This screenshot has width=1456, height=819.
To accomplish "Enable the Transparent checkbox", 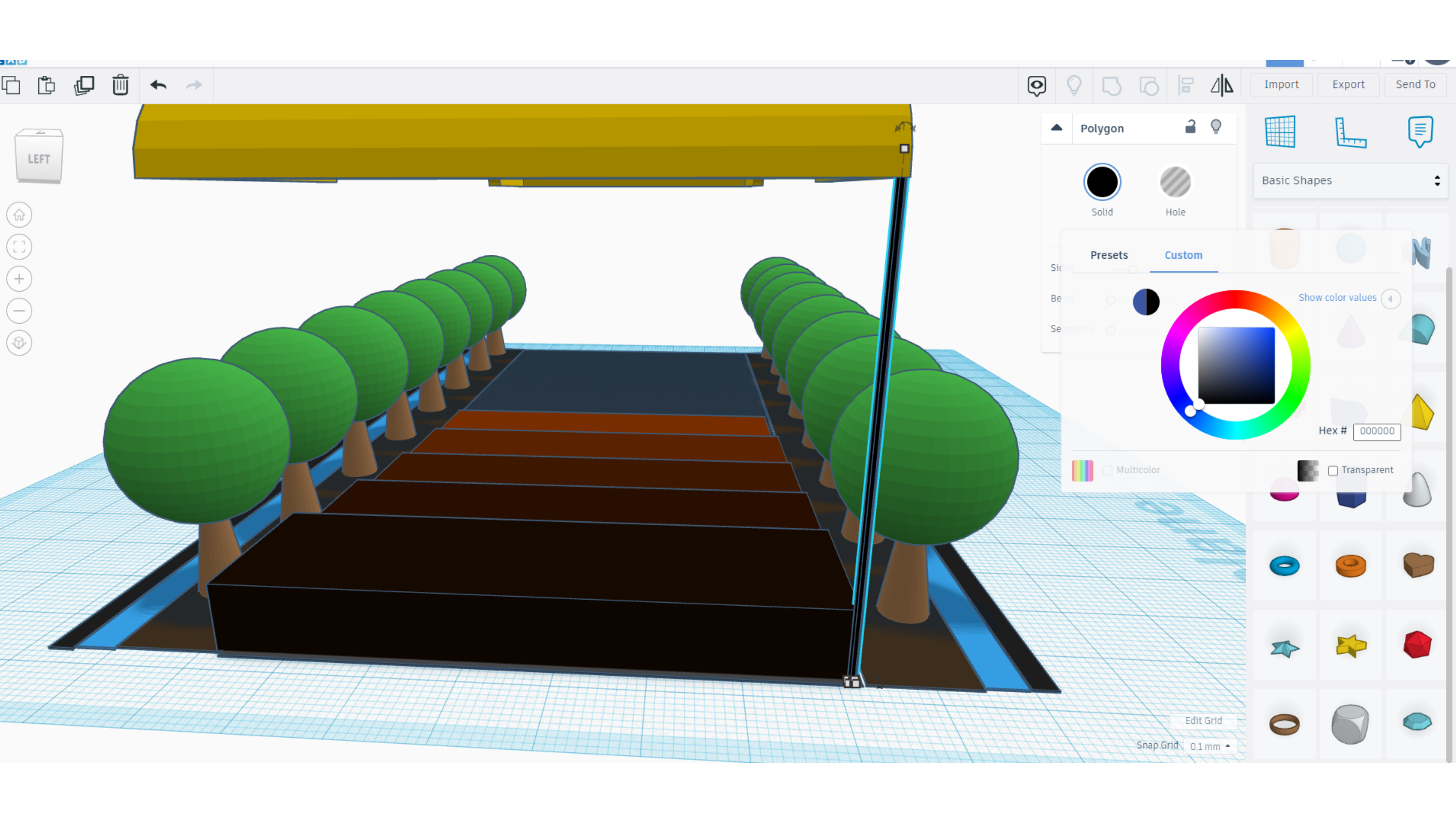I will coord(1333,470).
